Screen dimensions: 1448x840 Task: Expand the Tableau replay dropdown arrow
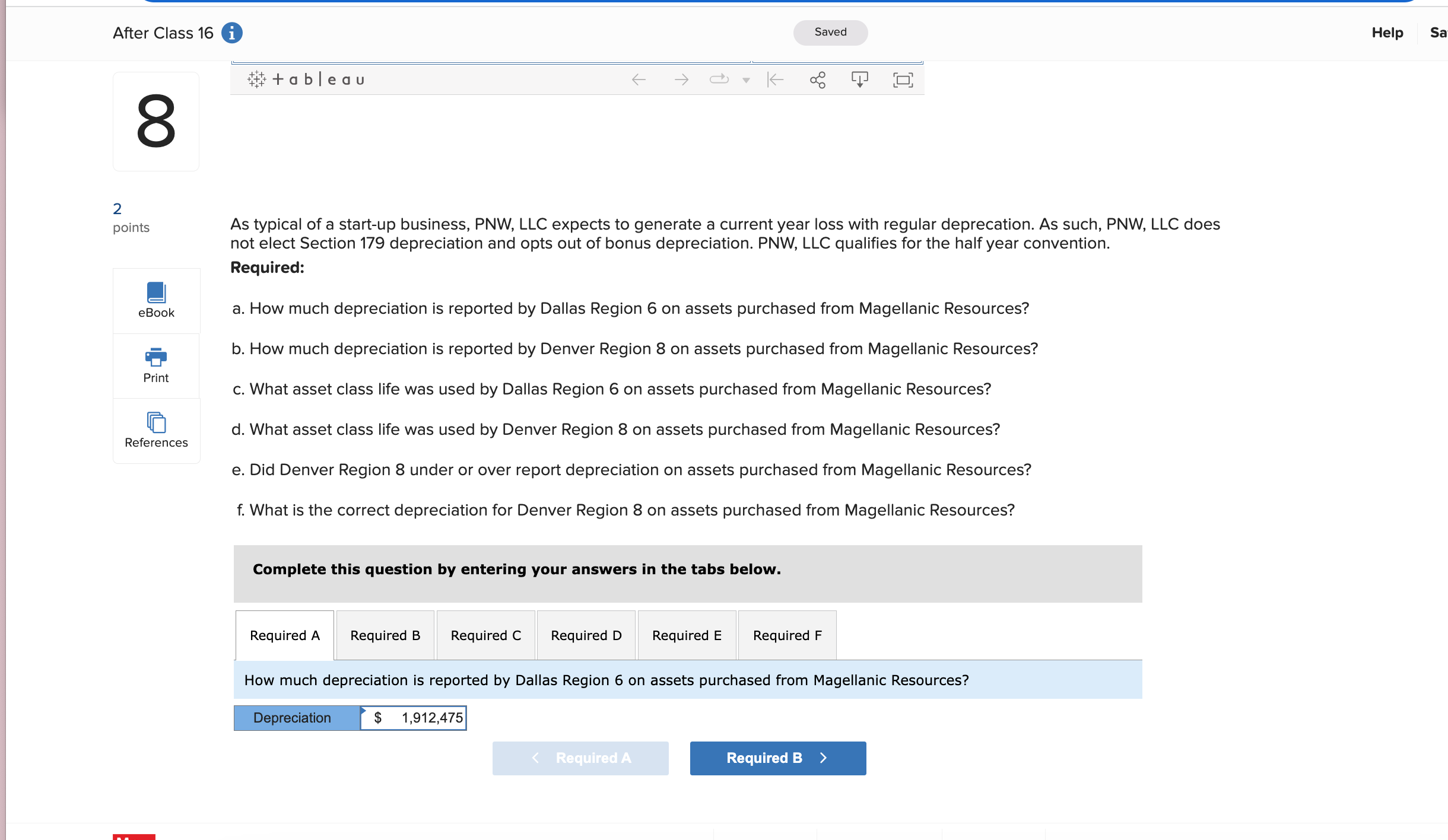coord(746,80)
